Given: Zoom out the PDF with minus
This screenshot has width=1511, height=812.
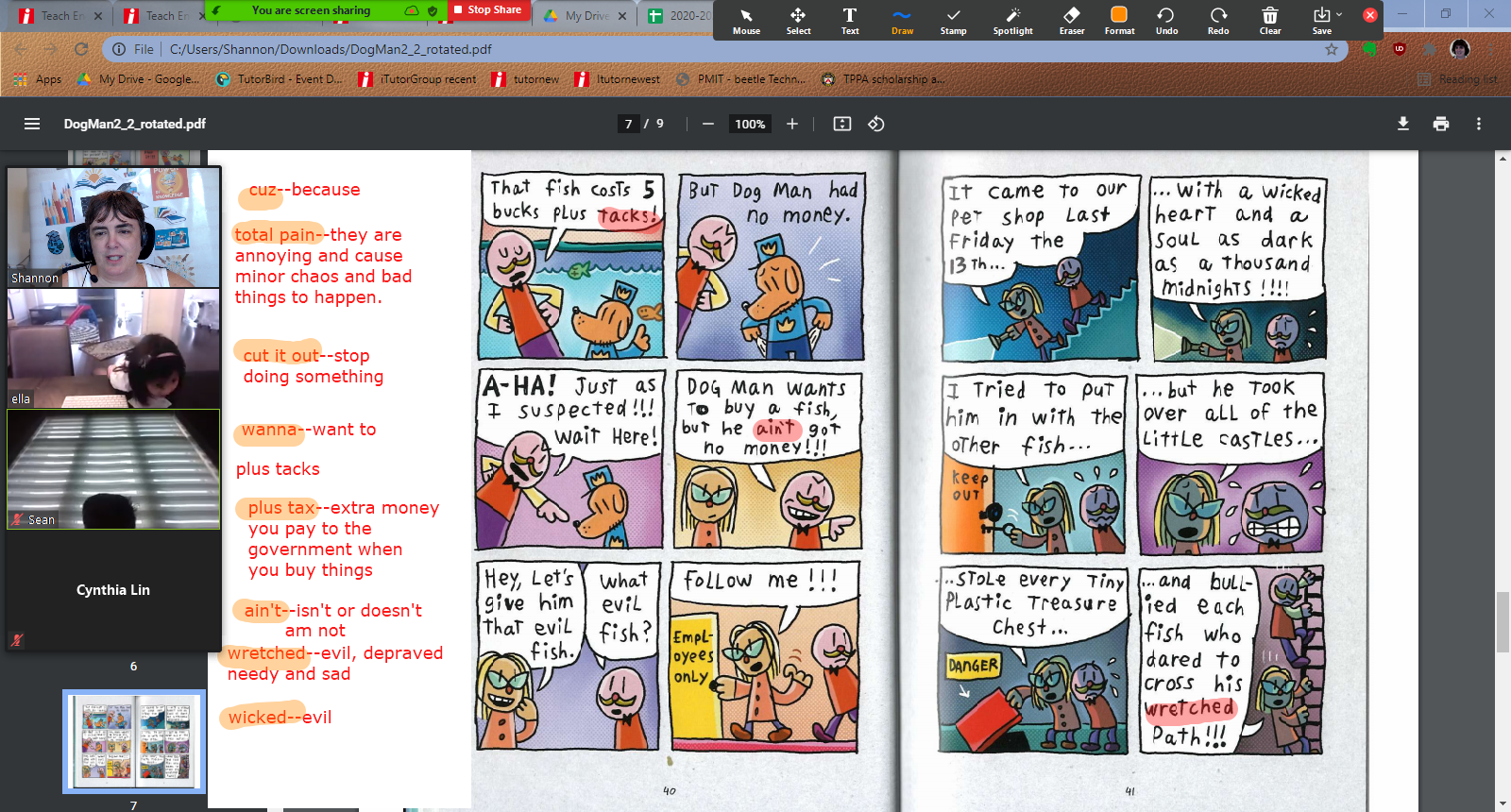Looking at the screenshot, I should pyautogui.click(x=707, y=124).
